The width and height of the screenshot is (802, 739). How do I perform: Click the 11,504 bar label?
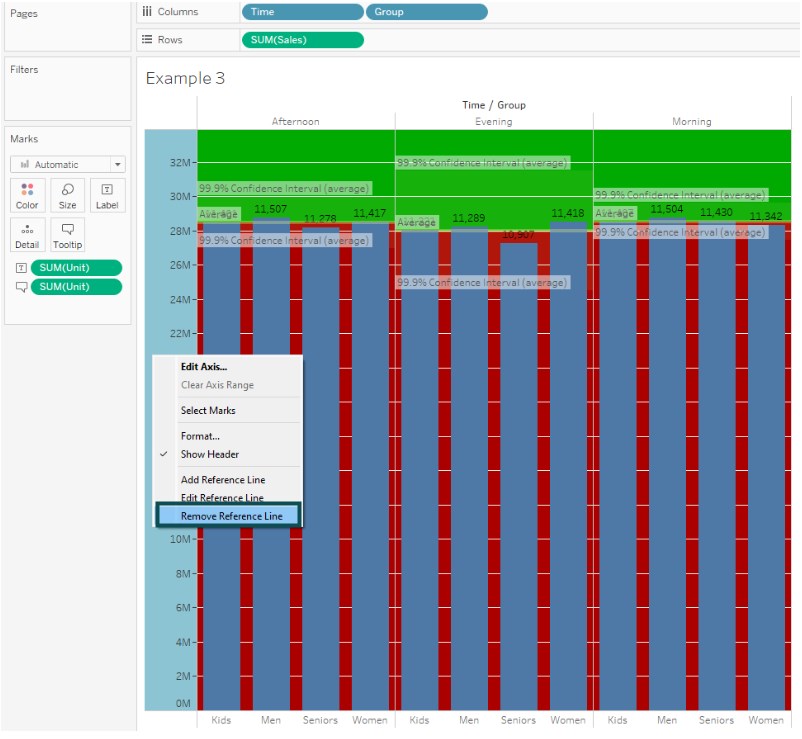(x=667, y=209)
